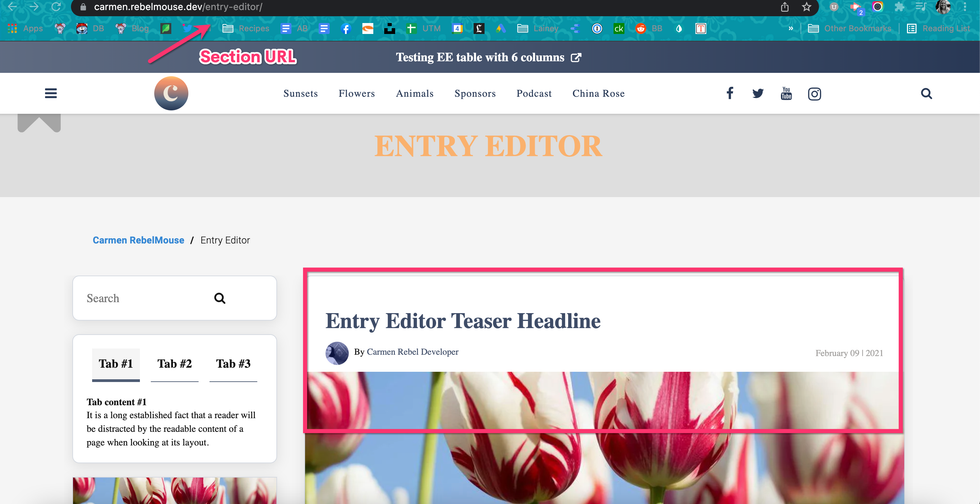The height and width of the screenshot is (504, 980).
Task: Open the Facebook social icon
Action: (730, 94)
